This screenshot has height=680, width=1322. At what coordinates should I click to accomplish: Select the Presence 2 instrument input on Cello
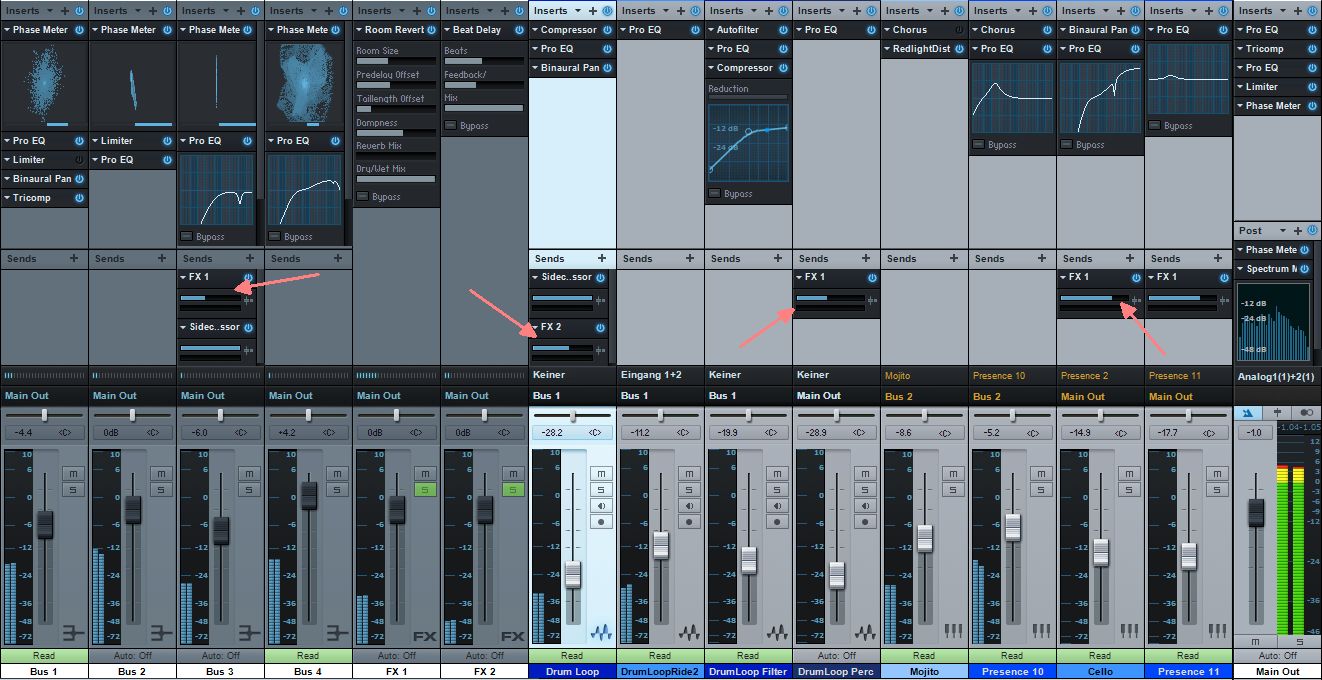tap(1100, 376)
